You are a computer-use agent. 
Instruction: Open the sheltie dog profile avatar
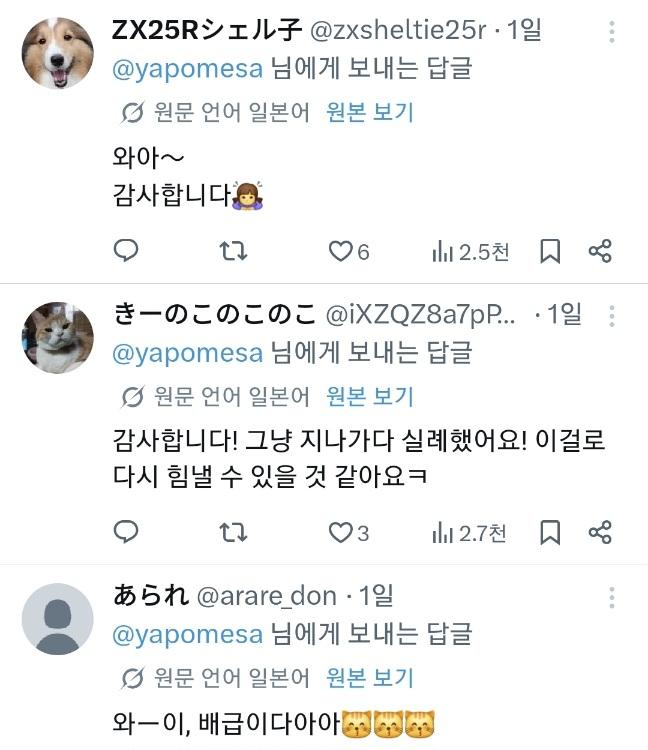[58, 53]
